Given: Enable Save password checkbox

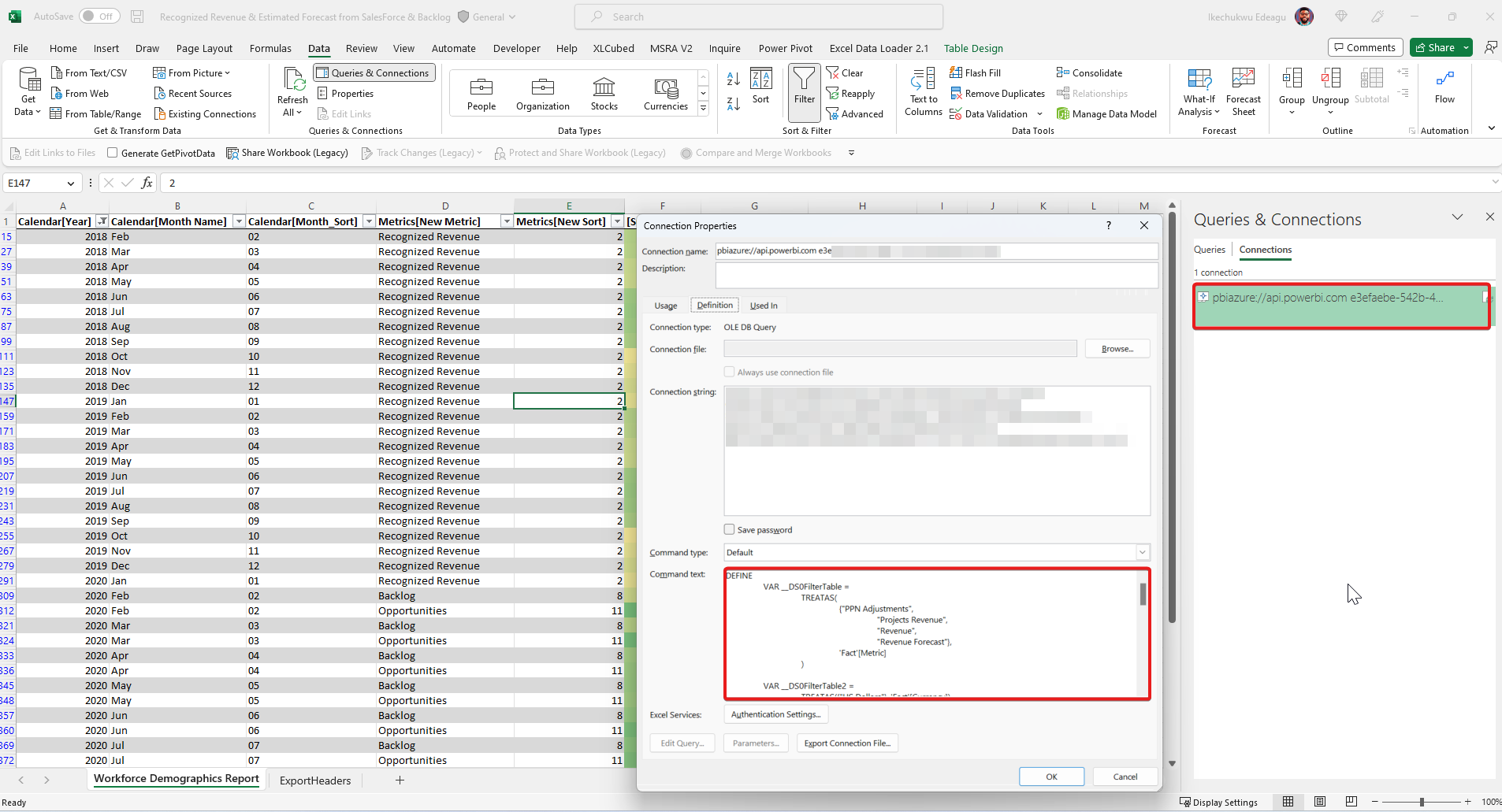Looking at the screenshot, I should click(x=729, y=529).
